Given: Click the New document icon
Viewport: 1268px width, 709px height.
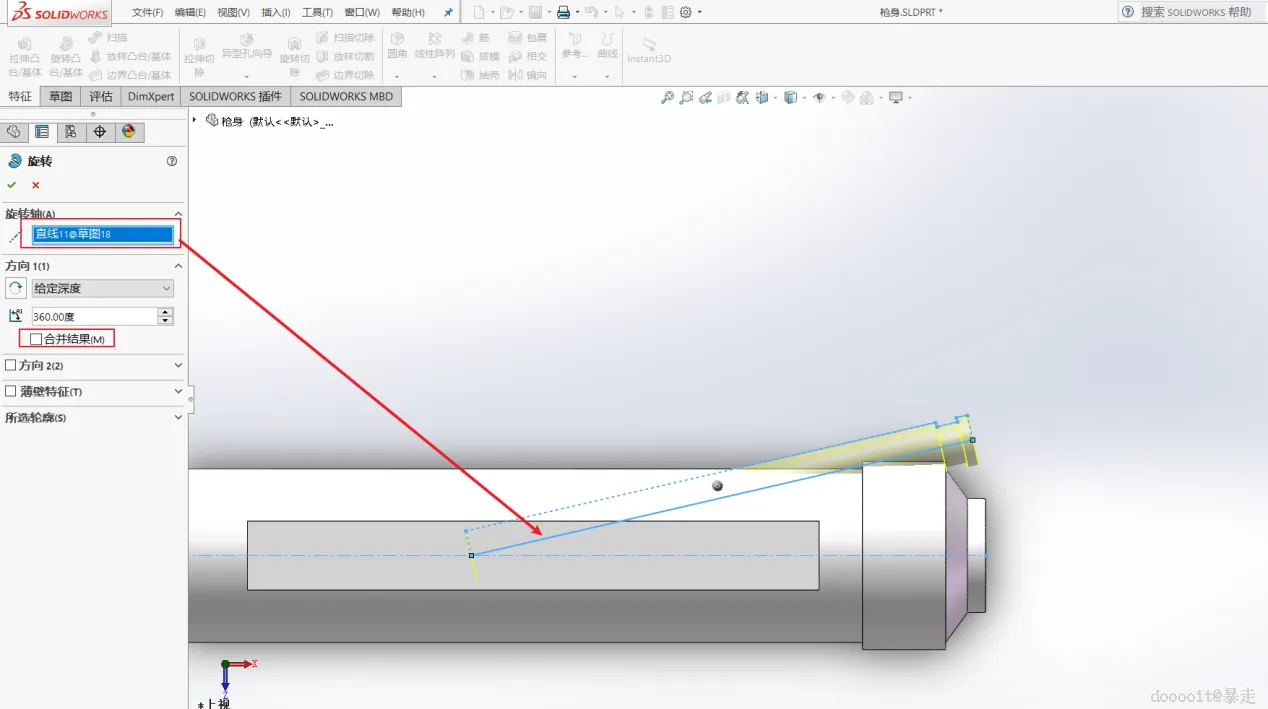Looking at the screenshot, I should click(x=479, y=12).
